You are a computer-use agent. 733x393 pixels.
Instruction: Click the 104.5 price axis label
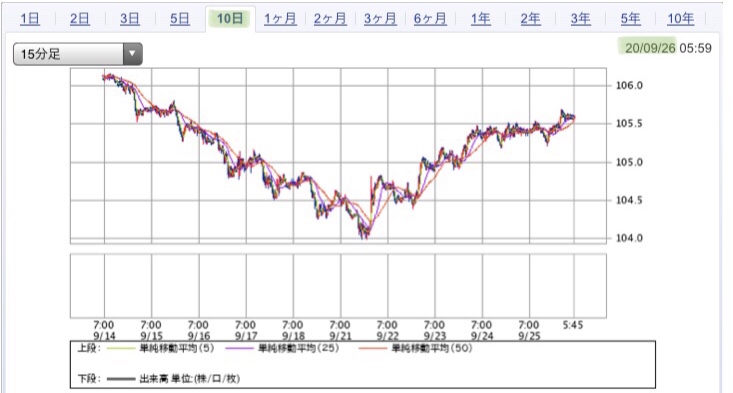[x=629, y=200]
